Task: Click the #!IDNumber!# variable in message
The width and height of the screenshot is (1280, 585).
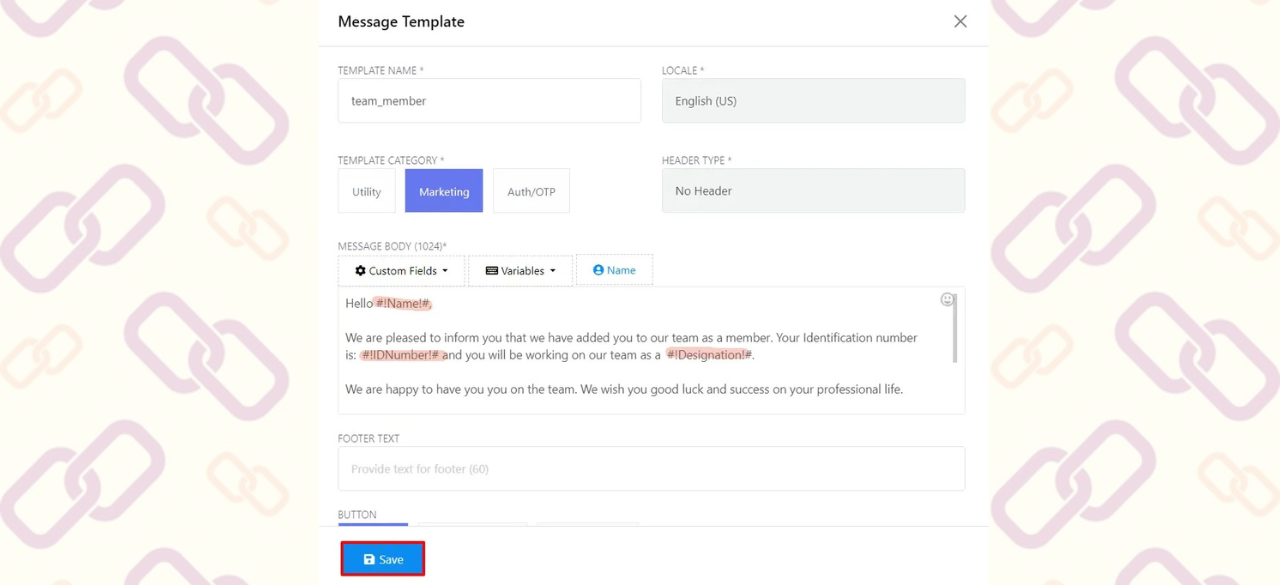Action: click(401, 355)
